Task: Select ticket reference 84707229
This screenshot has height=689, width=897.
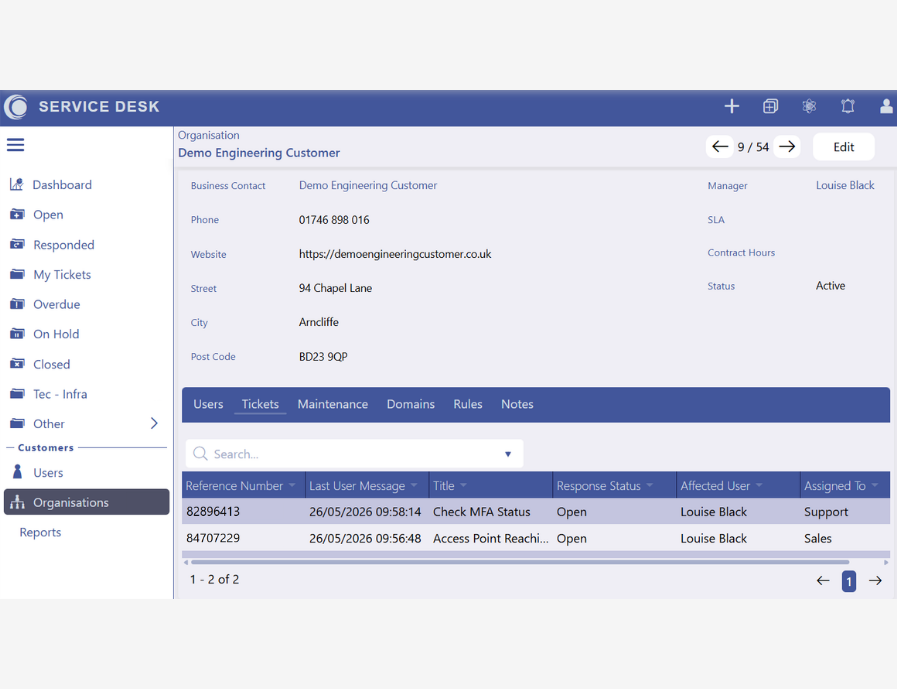Action: click(213, 538)
